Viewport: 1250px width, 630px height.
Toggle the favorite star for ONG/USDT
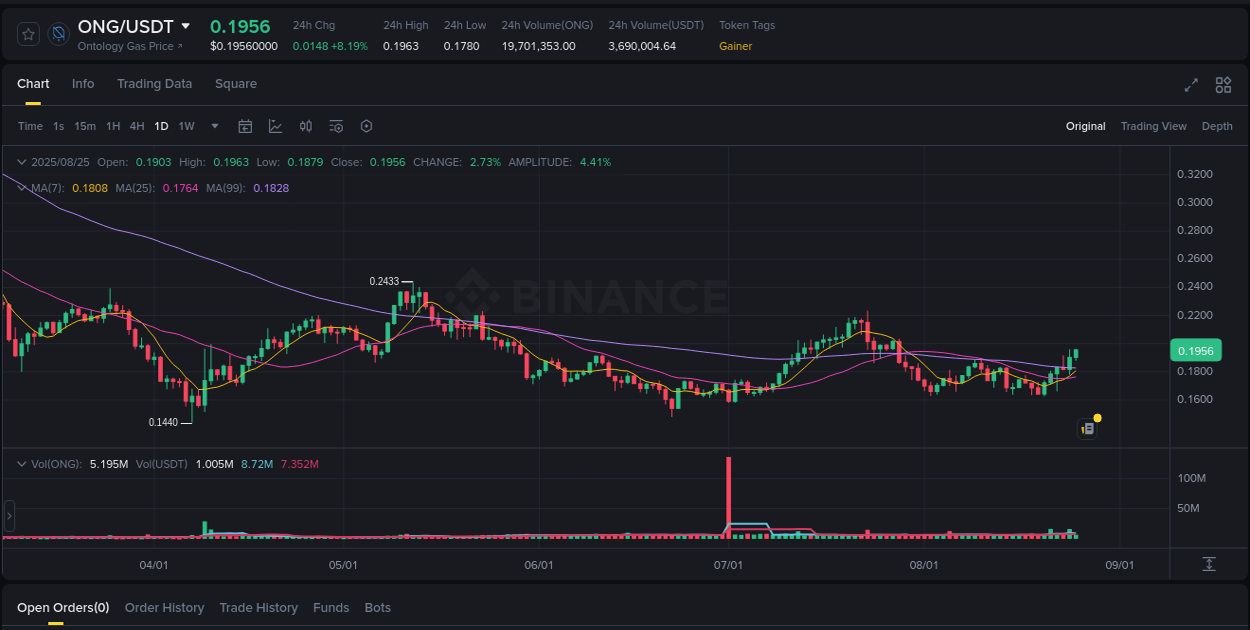click(27, 33)
